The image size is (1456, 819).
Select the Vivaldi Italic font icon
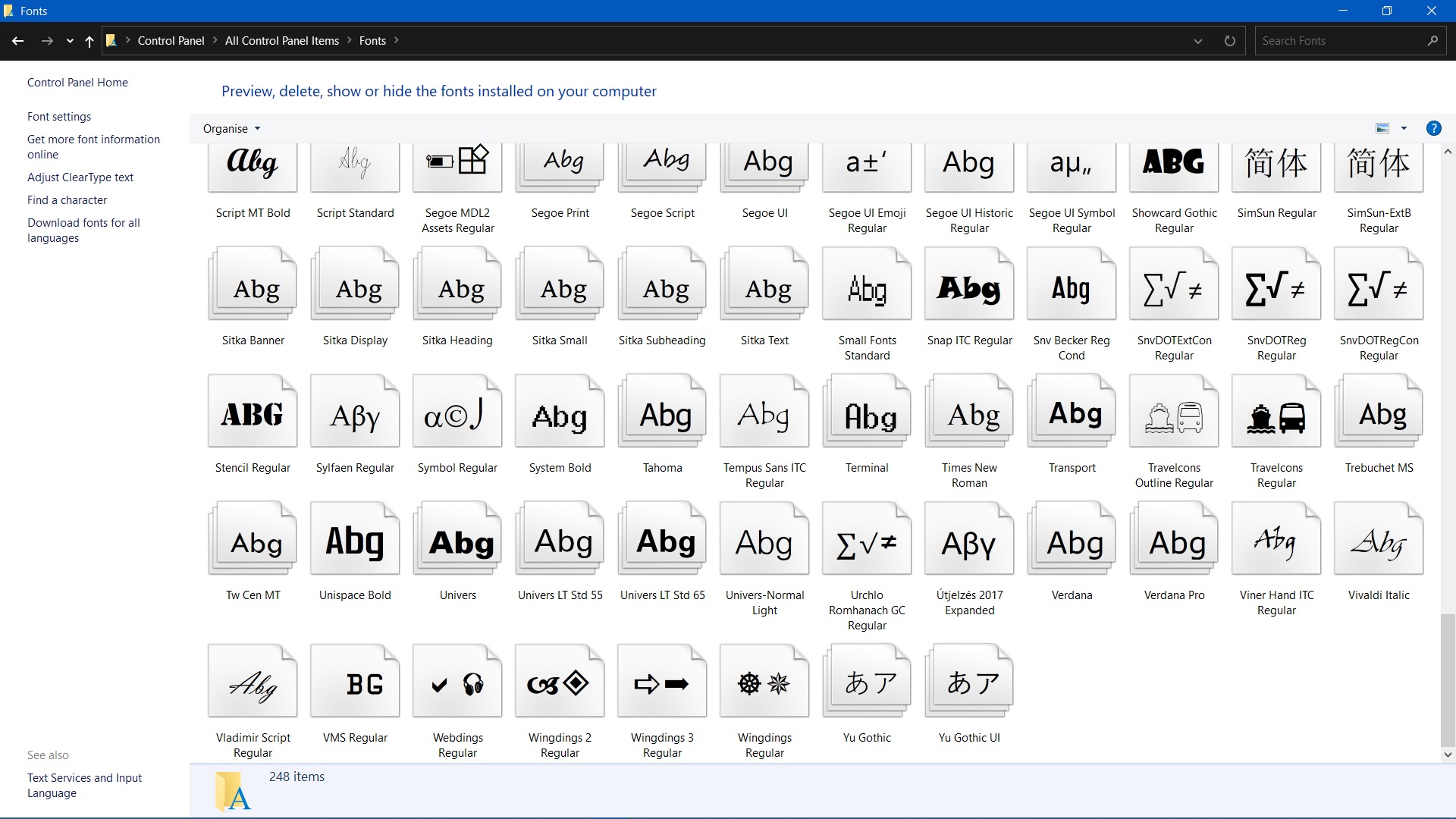1379,538
